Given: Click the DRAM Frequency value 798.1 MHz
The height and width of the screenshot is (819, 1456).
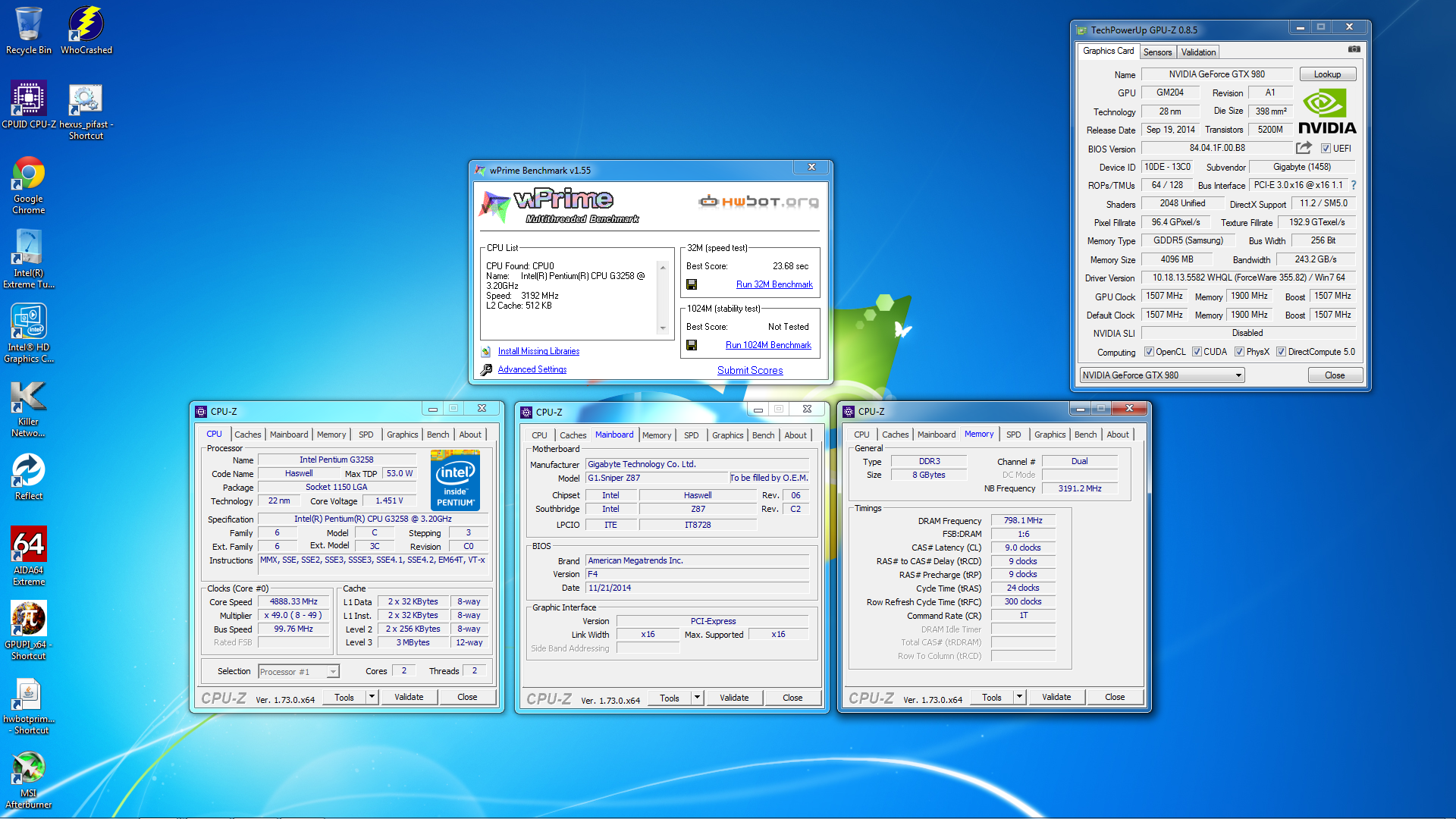Looking at the screenshot, I should 1023,521.
